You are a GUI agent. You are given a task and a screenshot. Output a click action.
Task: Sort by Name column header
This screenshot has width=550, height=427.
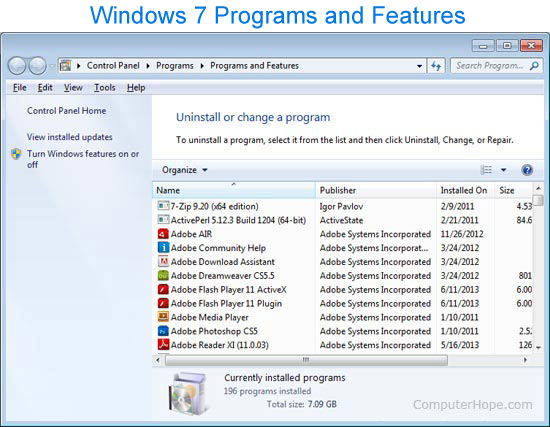[234, 190]
